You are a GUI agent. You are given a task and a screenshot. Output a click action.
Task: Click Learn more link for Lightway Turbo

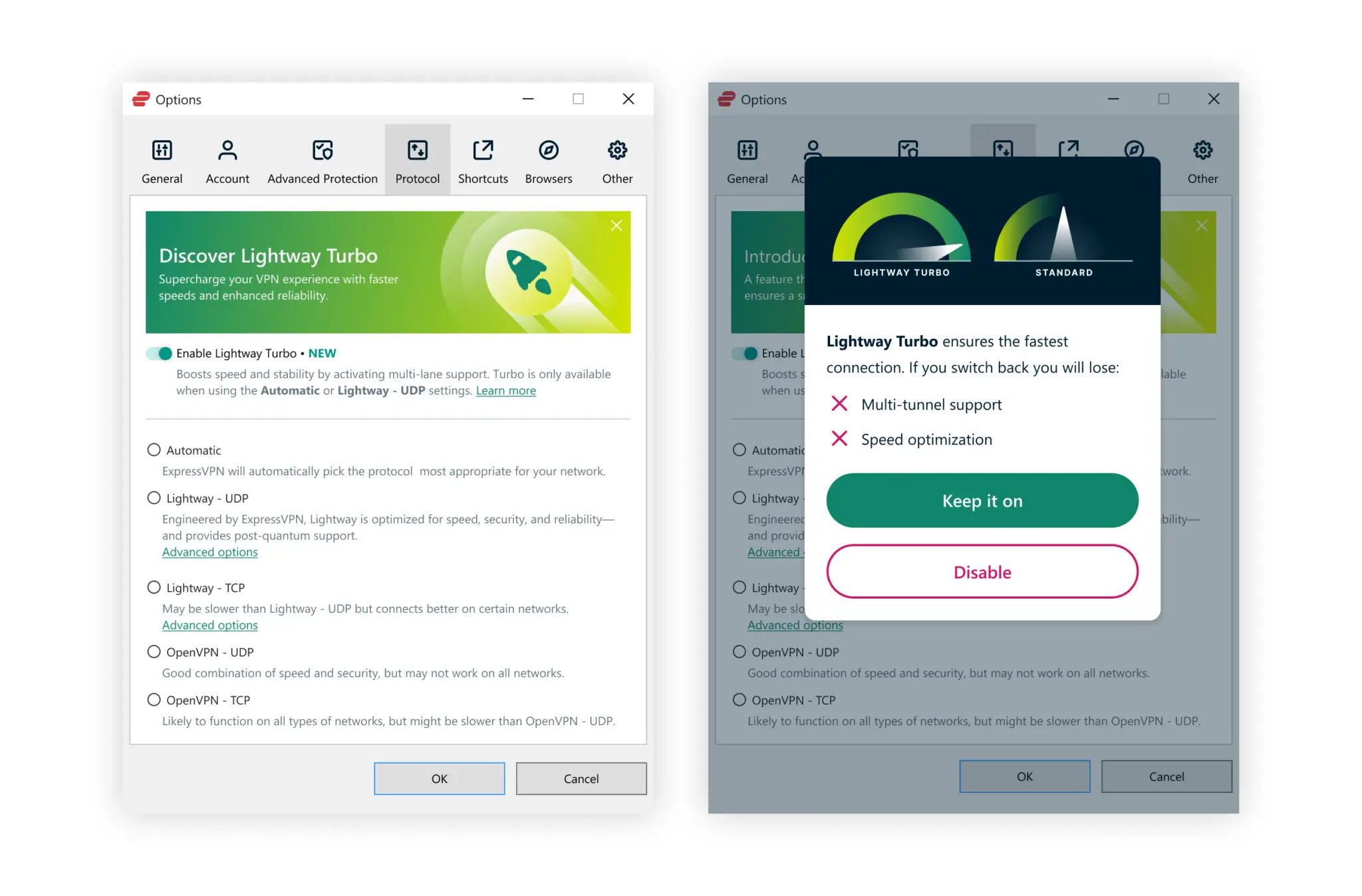point(506,390)
